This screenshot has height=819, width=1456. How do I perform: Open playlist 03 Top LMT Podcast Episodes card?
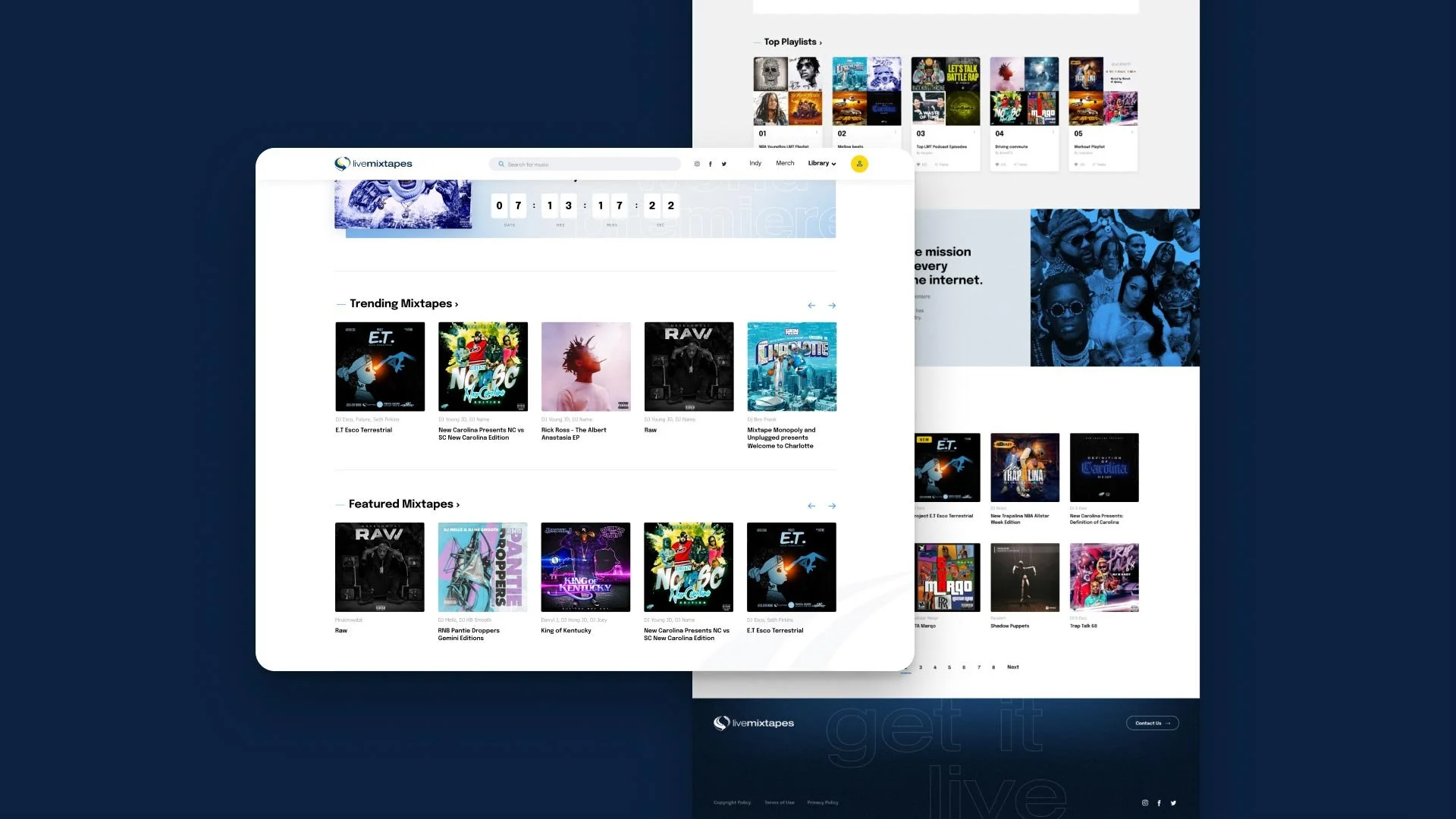946,114
